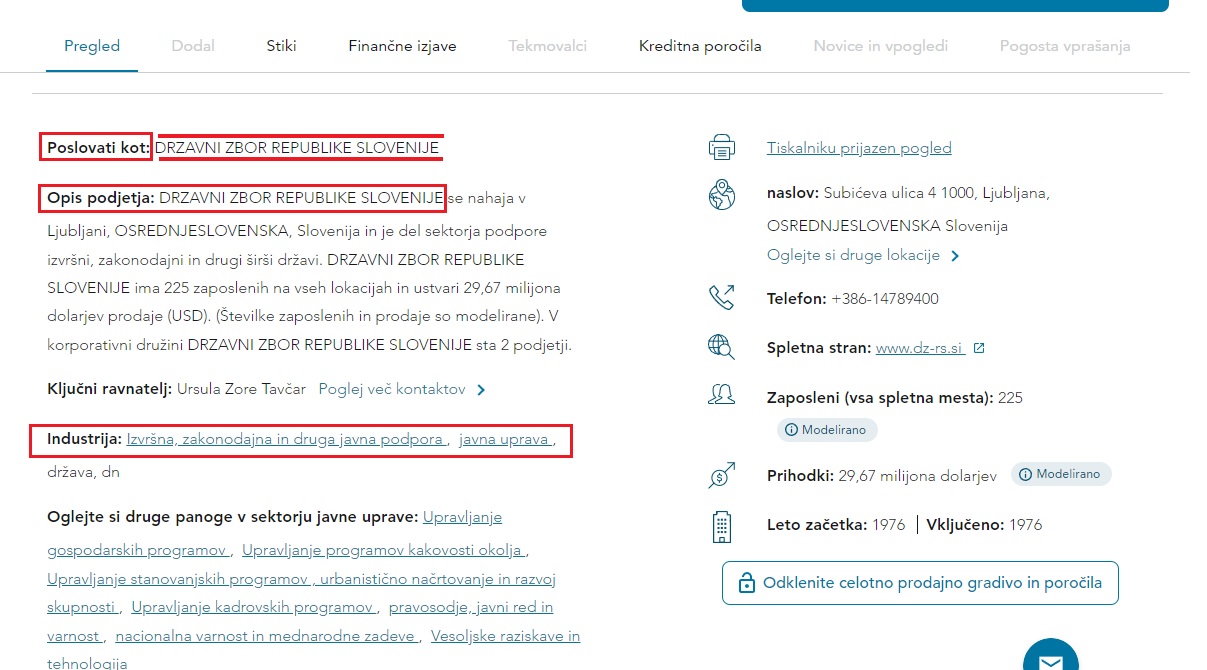Click the globe location pin address icon
Viewport: 1207px width, 670px height.
(721, 194)
